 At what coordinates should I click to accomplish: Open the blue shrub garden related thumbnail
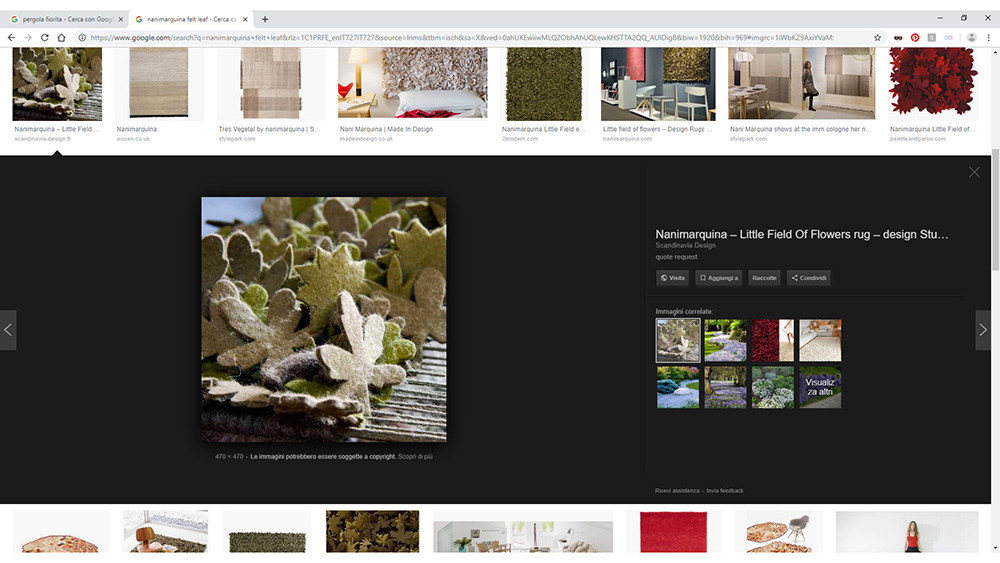click(x=678, y=387)
